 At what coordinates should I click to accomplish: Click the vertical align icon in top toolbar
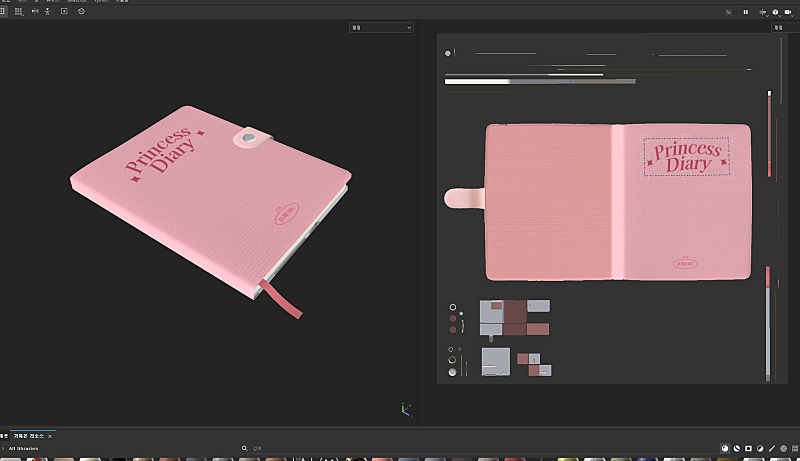point(49,11)
